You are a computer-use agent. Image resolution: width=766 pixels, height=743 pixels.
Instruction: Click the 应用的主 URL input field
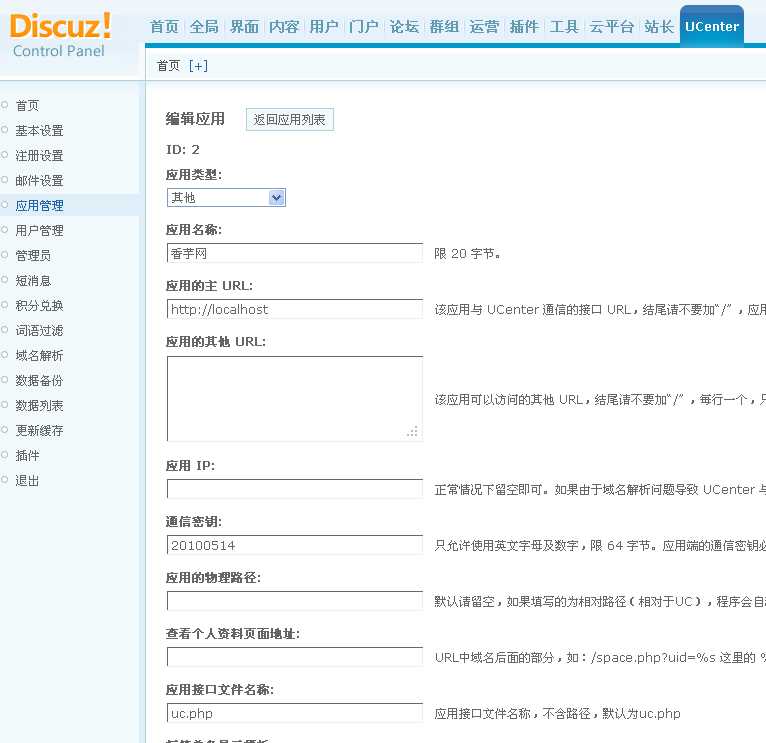click(x=295, y=309)
